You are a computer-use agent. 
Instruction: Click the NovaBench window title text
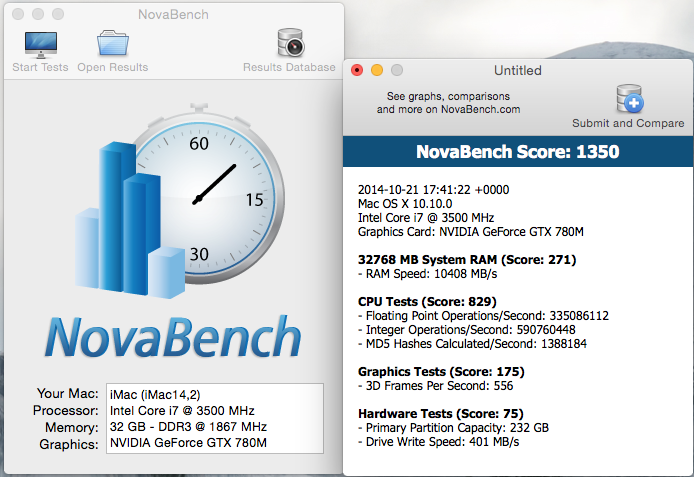tap(173, 15)
